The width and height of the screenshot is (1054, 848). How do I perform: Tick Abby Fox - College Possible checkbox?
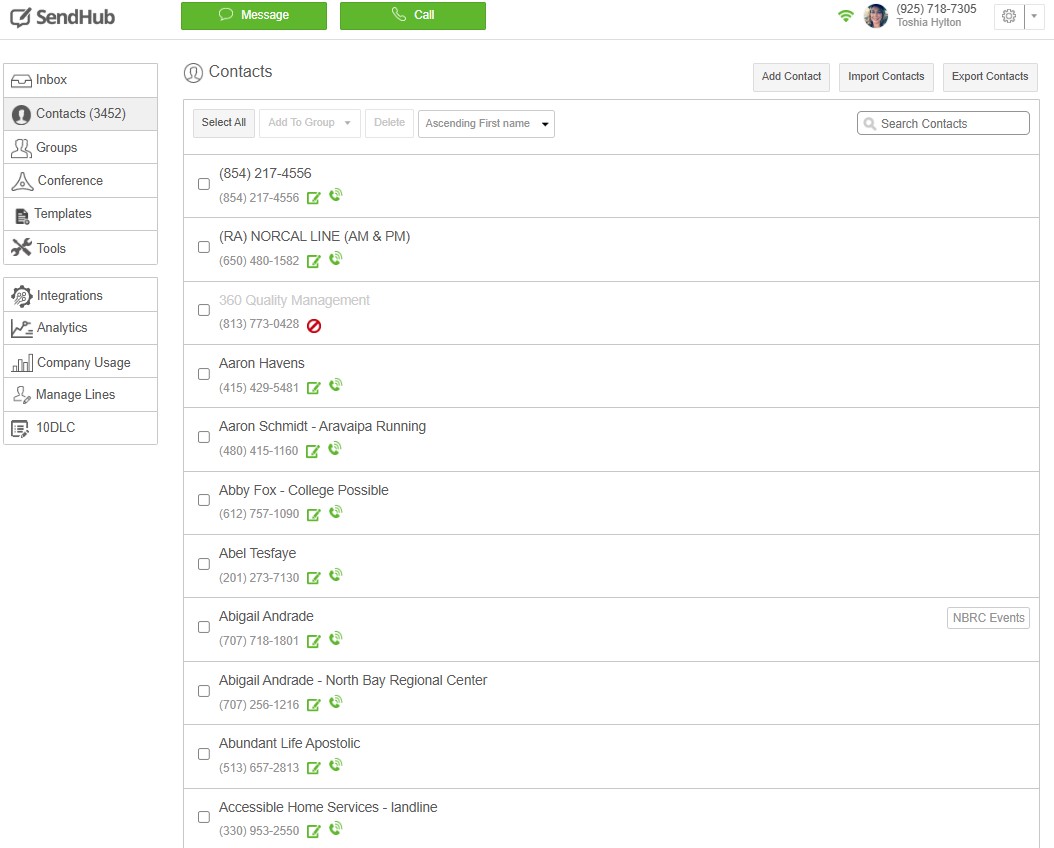tap(204, 501)
